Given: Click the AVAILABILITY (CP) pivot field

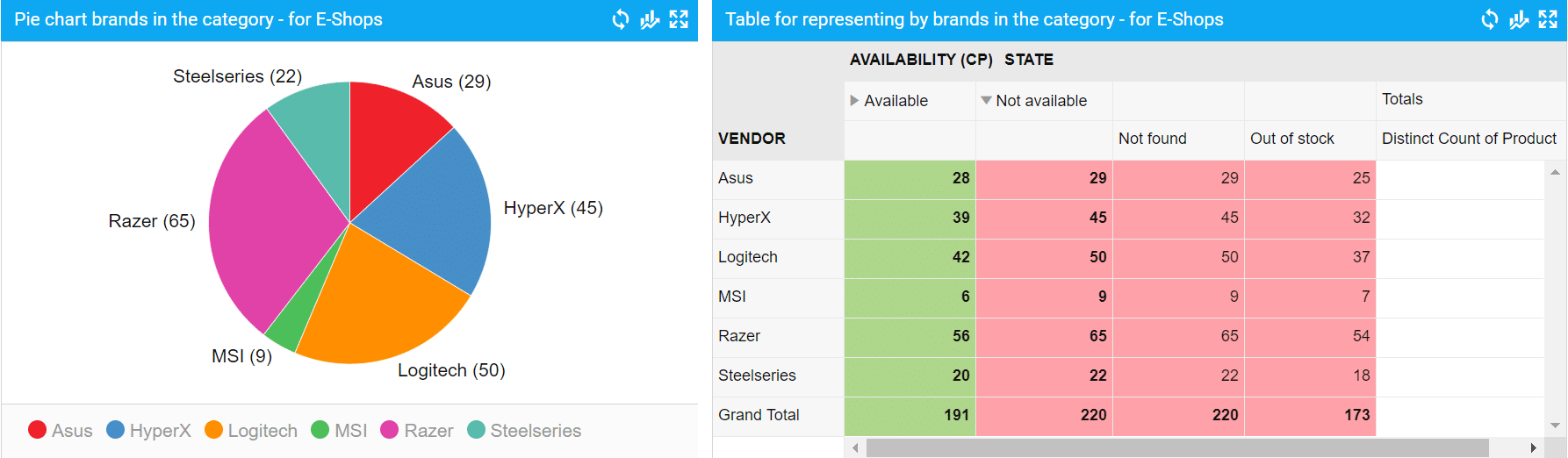Looking at the screenshot, I should tap(921, 60).
